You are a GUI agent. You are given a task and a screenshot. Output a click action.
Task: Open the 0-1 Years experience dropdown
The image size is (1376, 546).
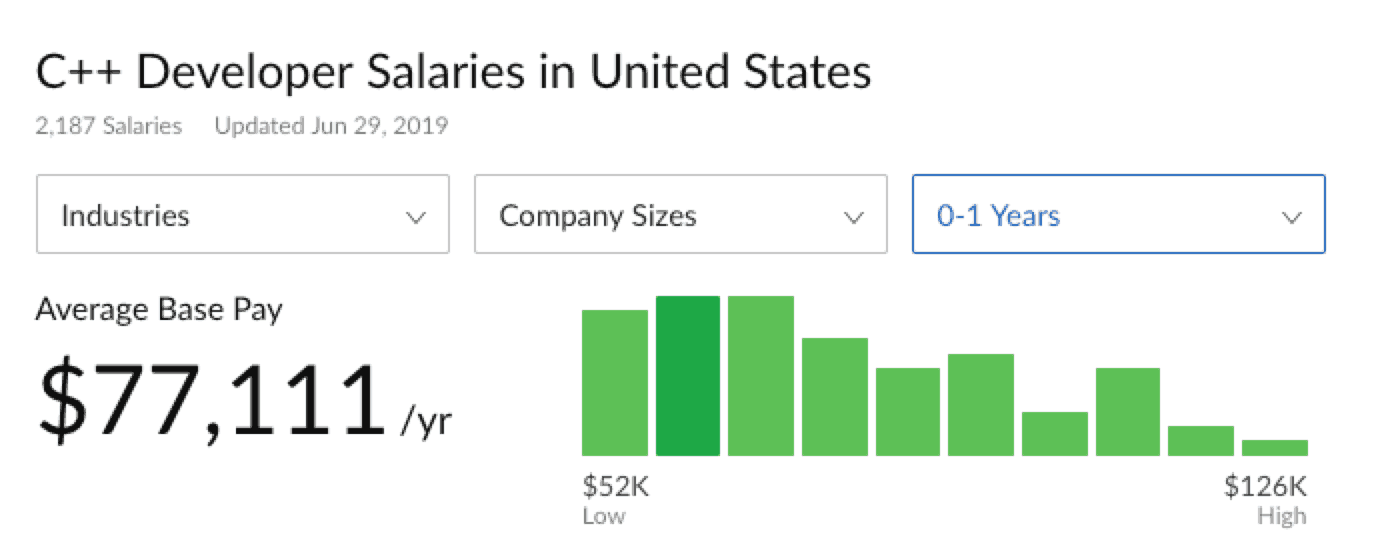click(x=1118, y=215)
